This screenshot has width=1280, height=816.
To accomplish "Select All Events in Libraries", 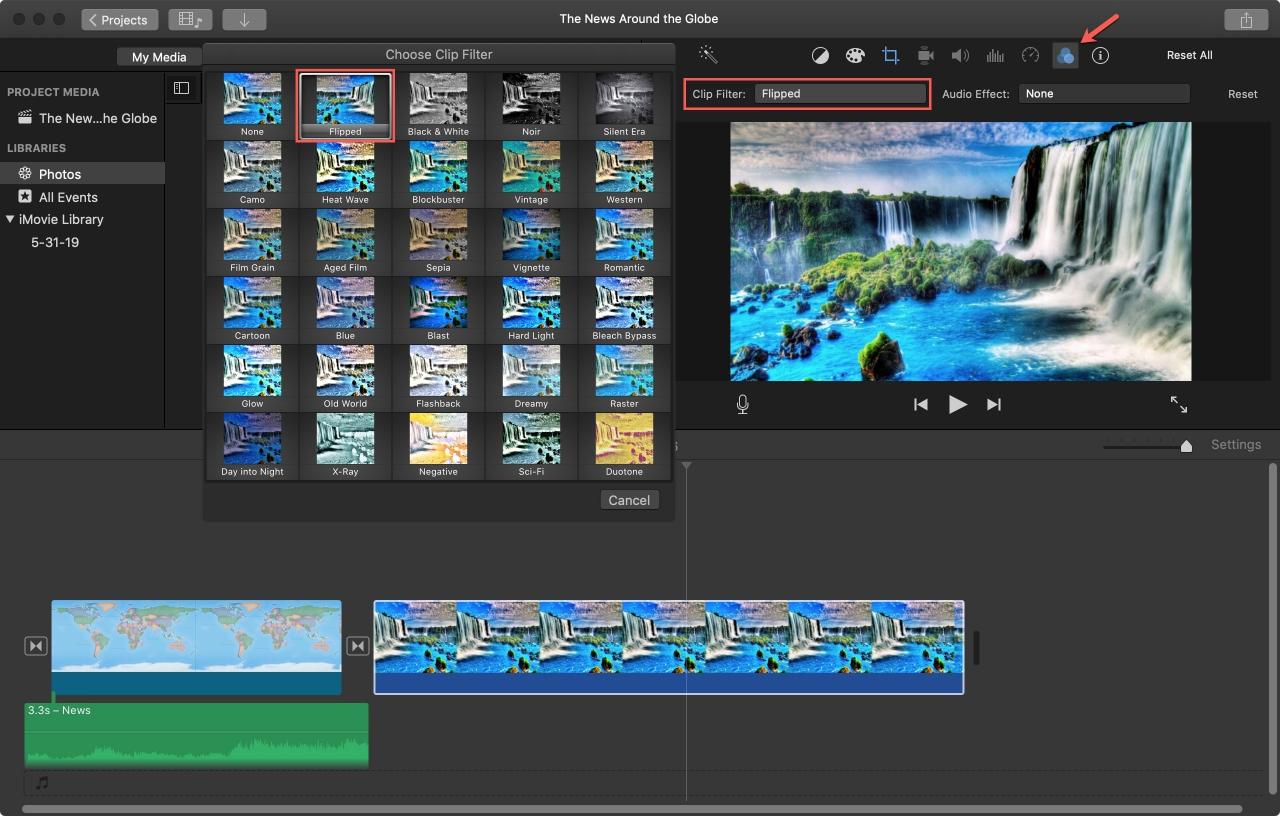I will (x=68, y=197).
